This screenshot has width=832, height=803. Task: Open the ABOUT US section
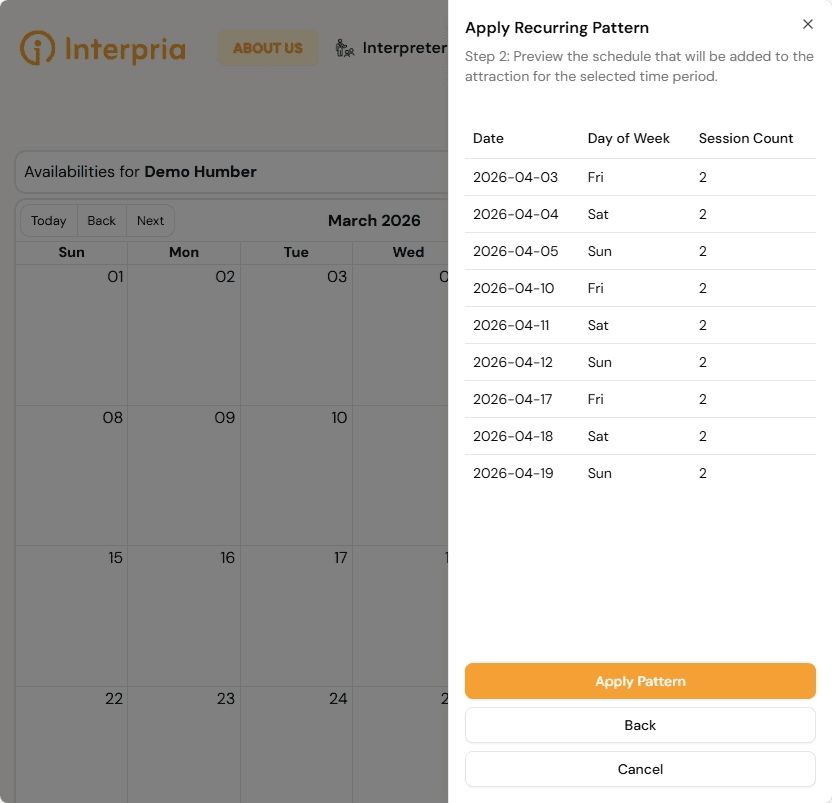267,47
